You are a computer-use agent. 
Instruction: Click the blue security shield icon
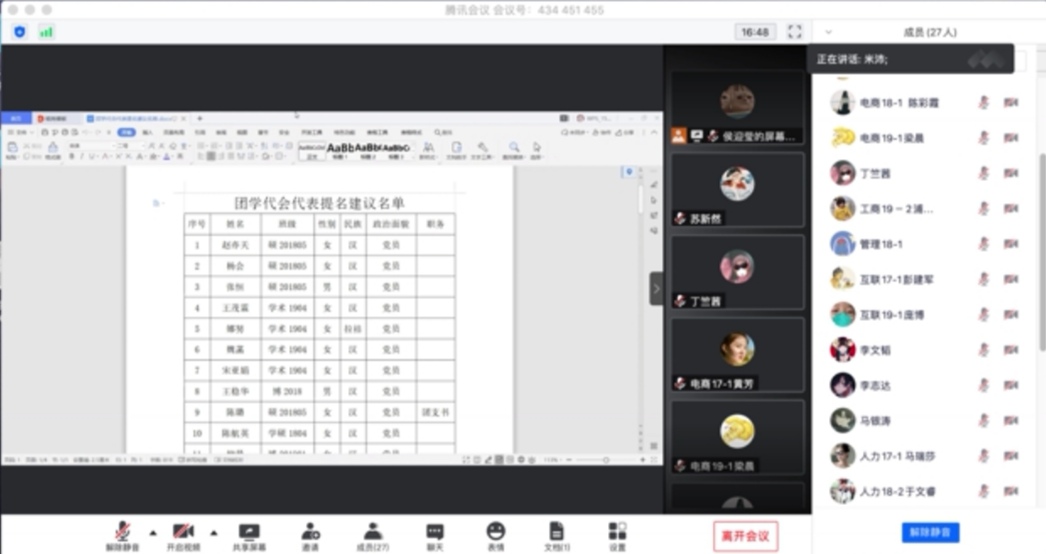[x=20, y=32]
